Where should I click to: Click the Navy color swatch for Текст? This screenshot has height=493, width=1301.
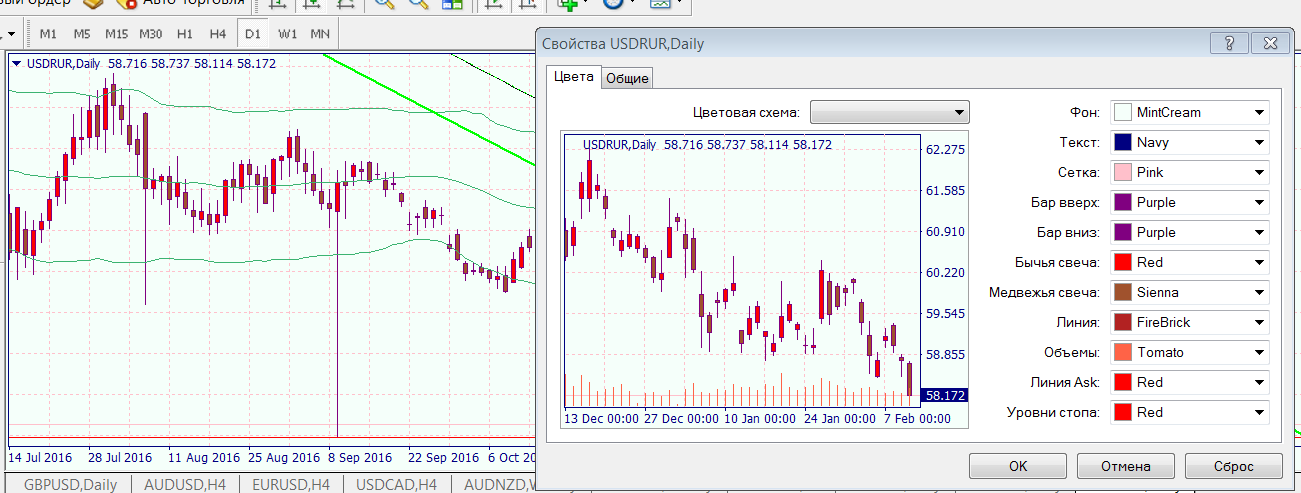[1122, 142]
